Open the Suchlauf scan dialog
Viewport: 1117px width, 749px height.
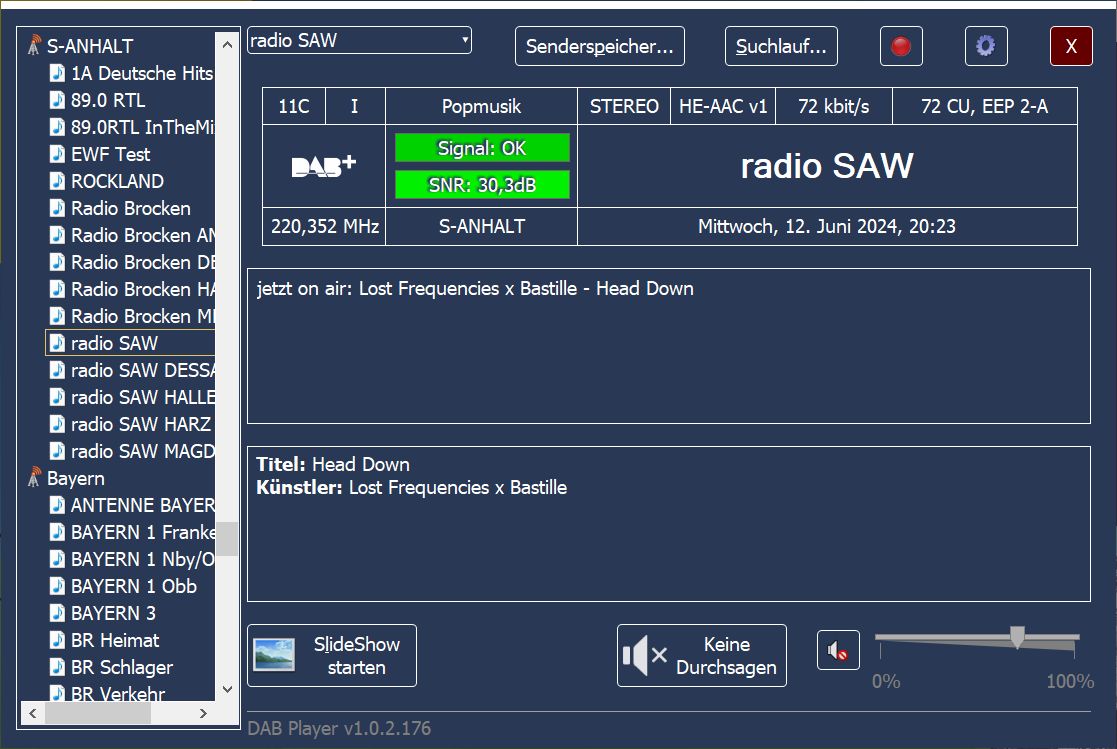[781, 46]
